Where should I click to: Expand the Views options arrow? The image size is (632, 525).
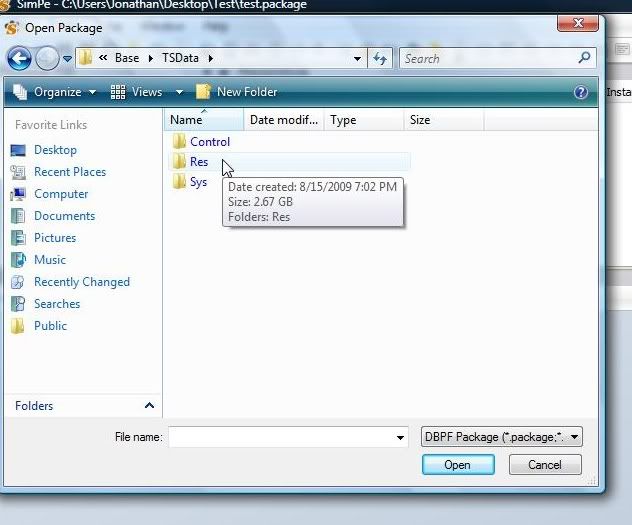(180, 92)
